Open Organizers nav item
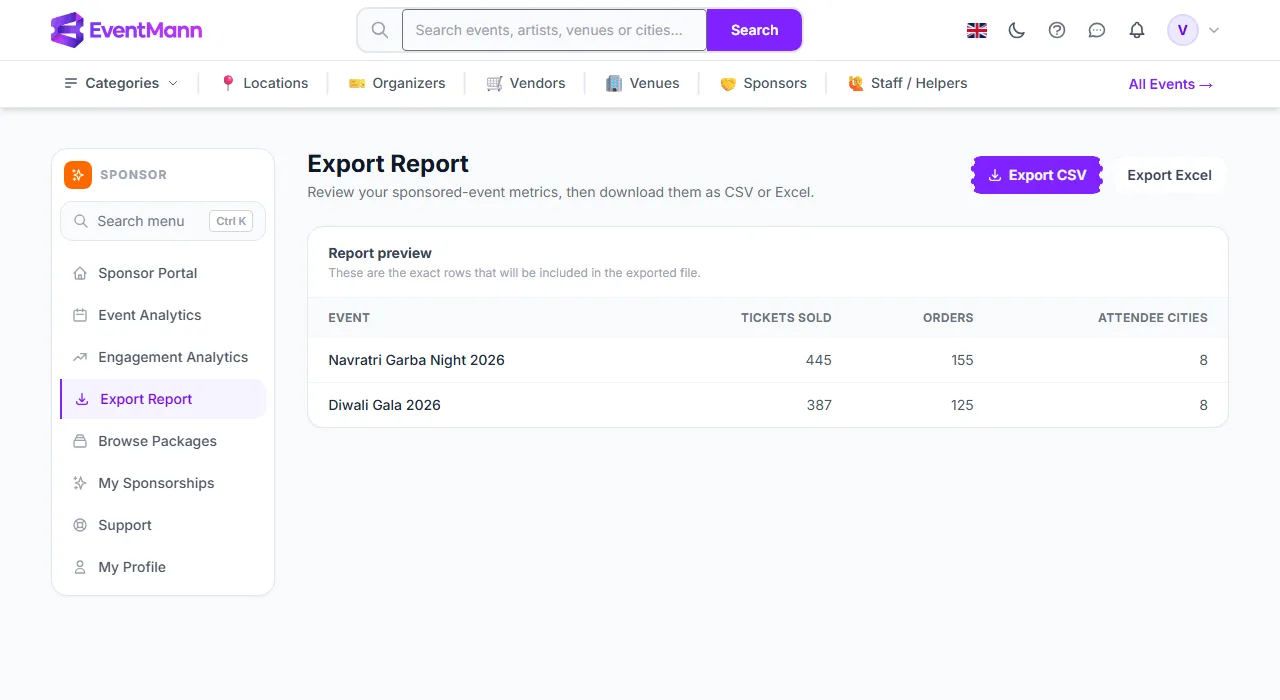Screen dimensions: 1280x700 [x=397, y=83]
